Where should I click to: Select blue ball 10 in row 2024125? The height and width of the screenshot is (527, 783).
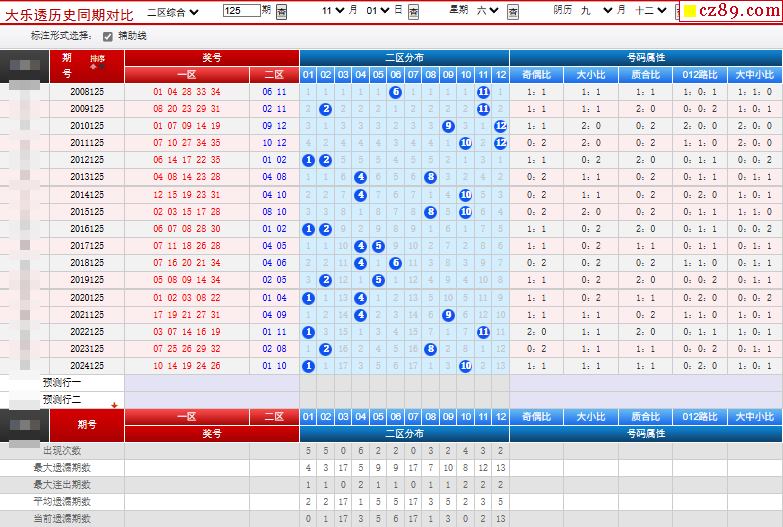[465, 366]
